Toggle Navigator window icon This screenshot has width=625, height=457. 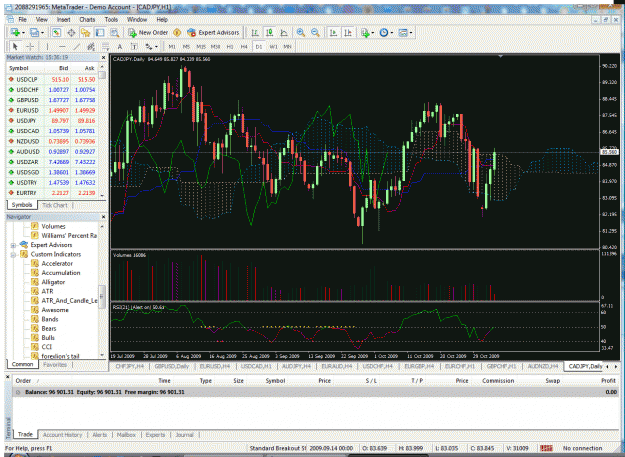pos(85,33)
